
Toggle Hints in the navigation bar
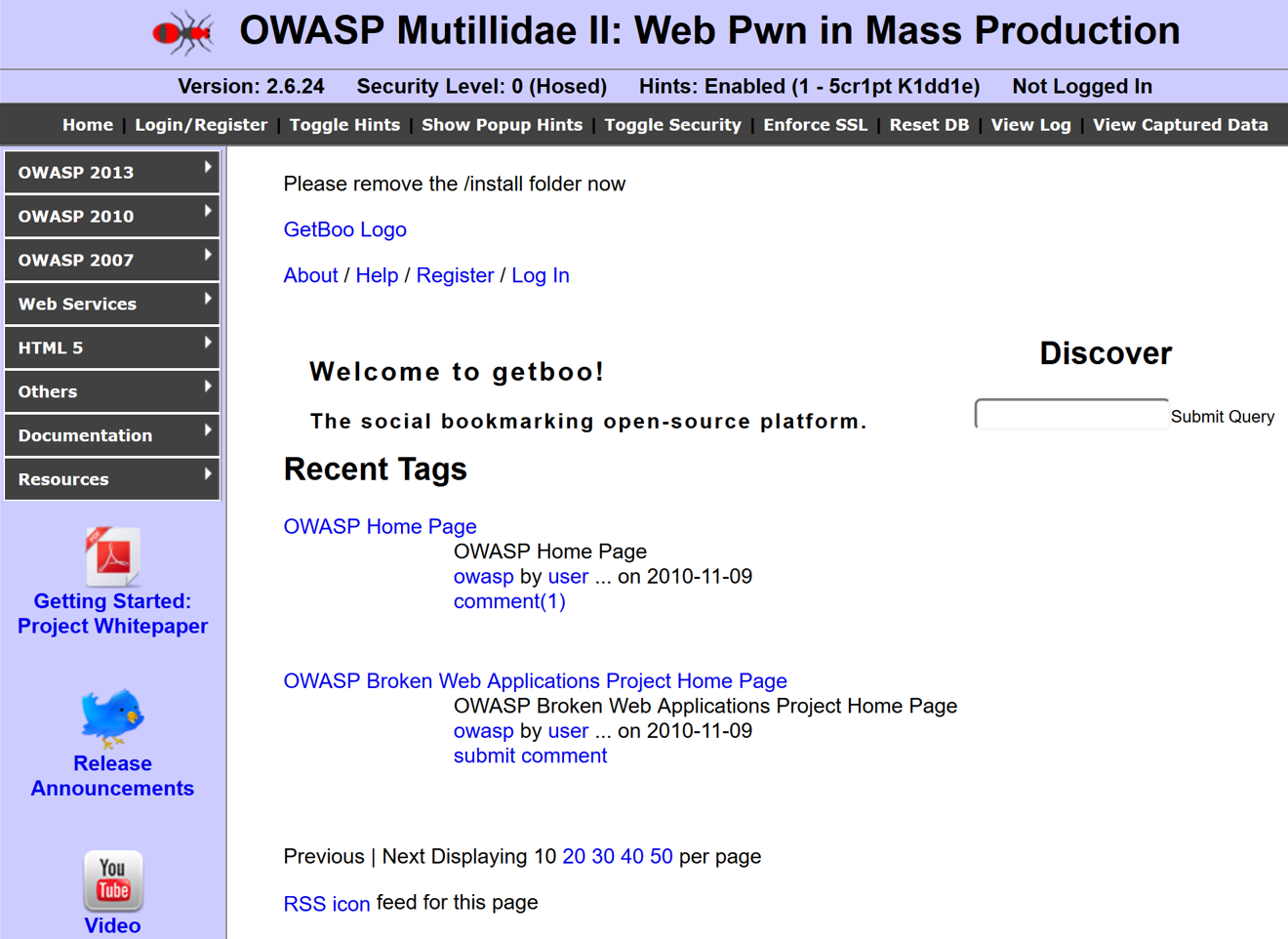[344, 125]
